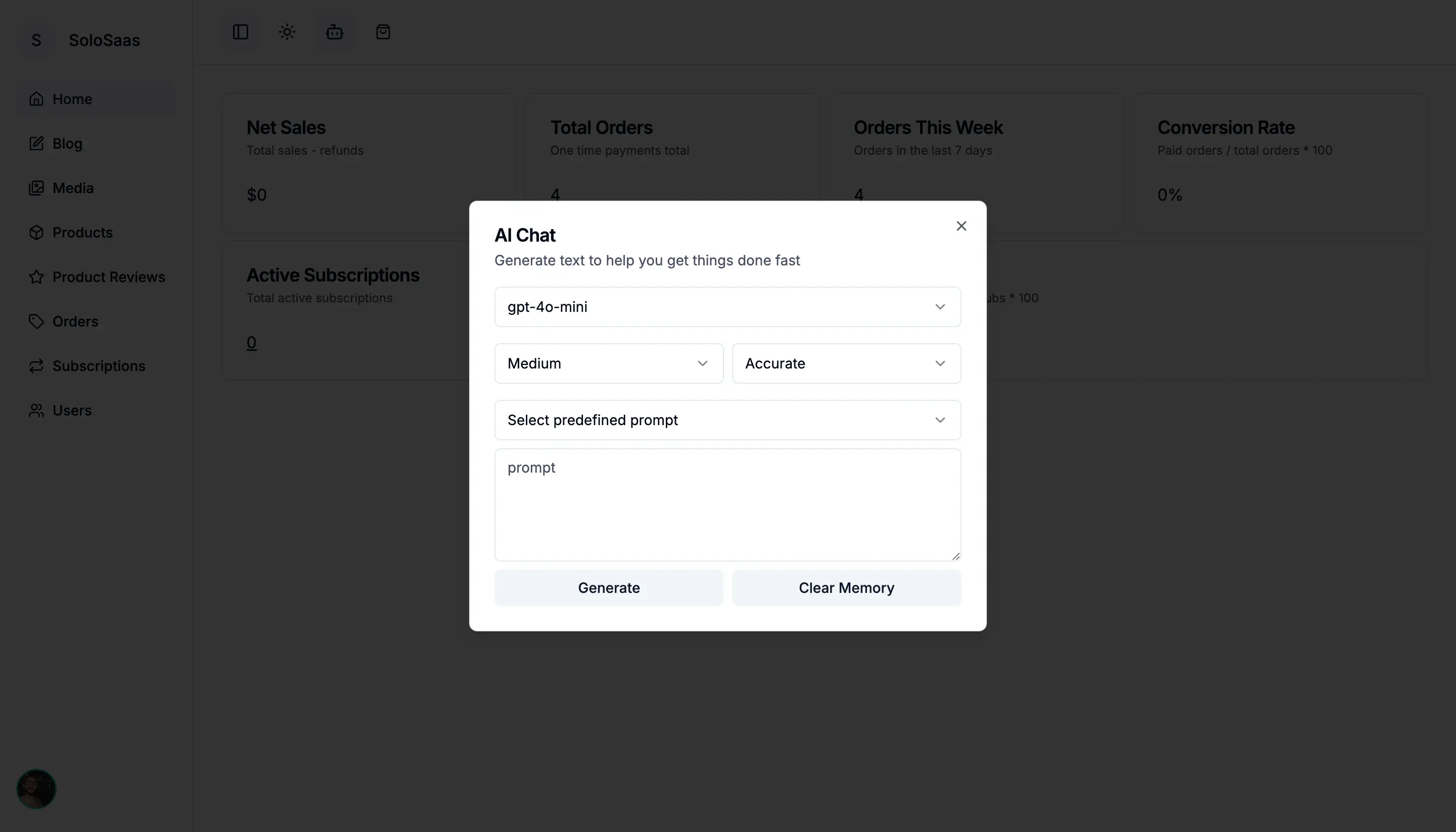Click 'Total active subscriptions' text
Image resolution: width=1456 pixels, height=832 pixels.
click(320, 298)
